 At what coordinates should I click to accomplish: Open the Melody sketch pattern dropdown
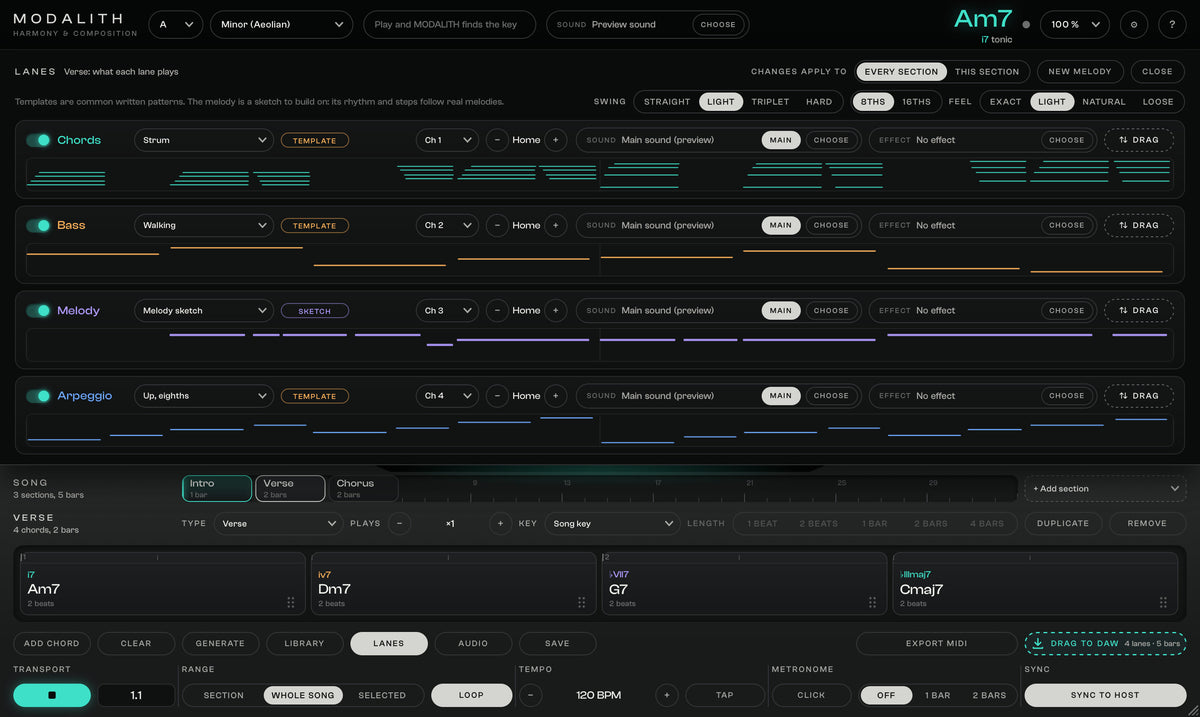click(x=204, y=310)
